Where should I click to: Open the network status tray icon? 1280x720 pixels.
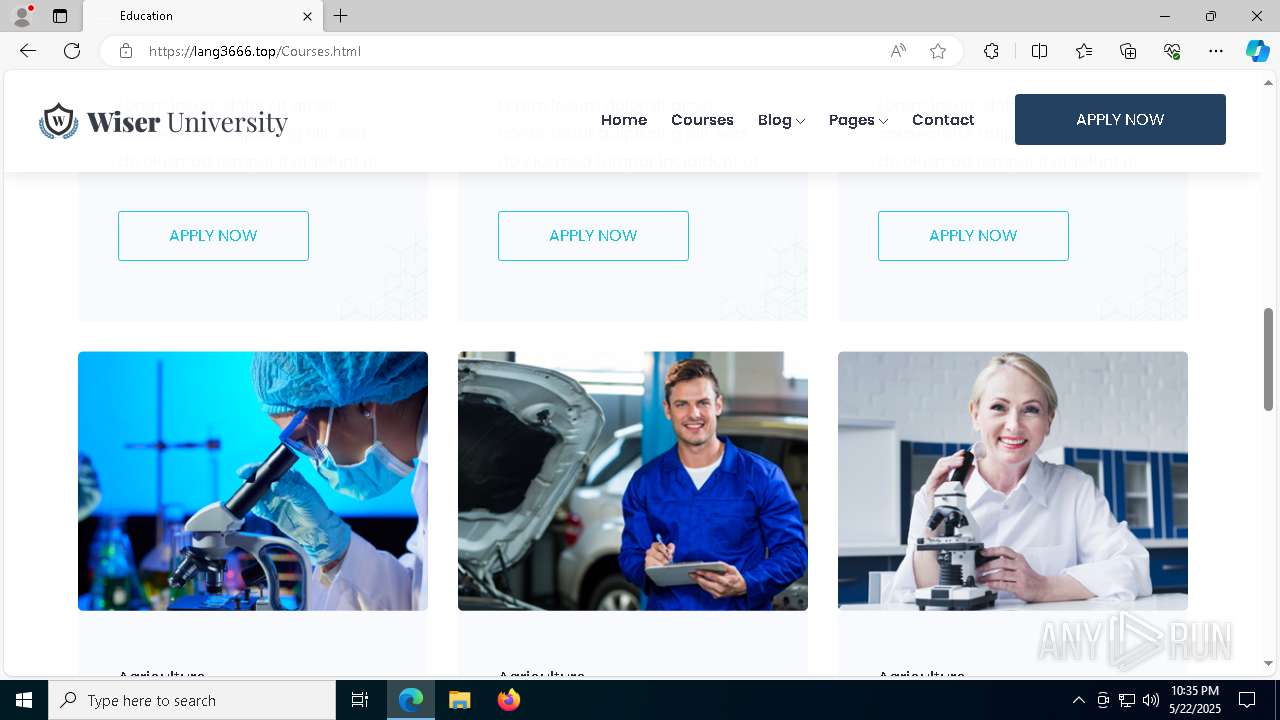click(1127, 700)
